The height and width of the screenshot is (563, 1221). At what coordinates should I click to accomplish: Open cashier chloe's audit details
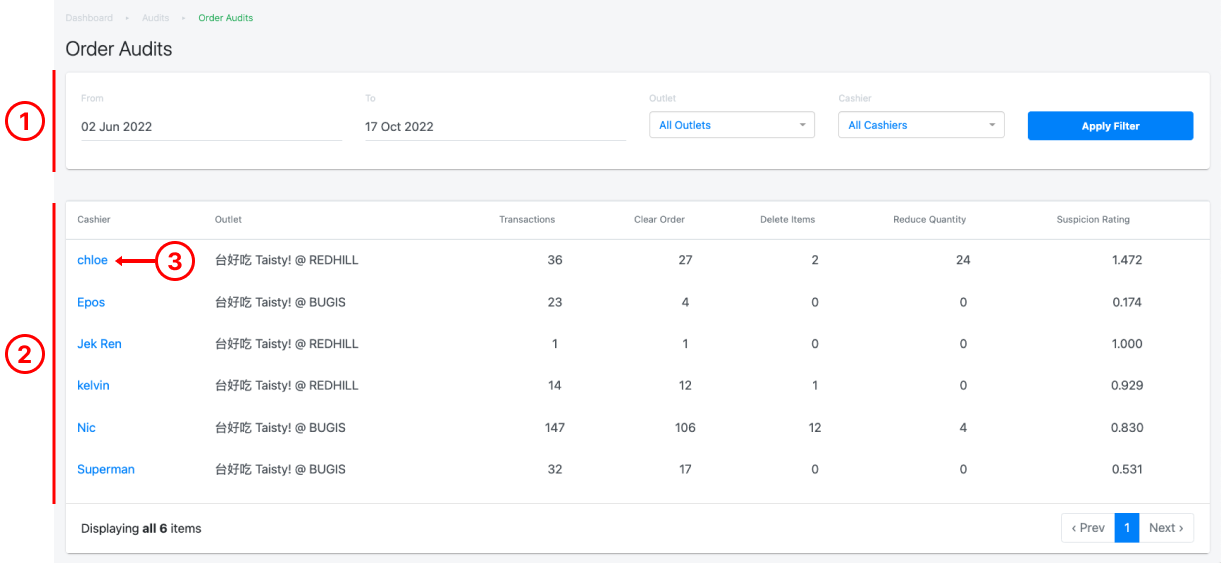pos(92,260)
